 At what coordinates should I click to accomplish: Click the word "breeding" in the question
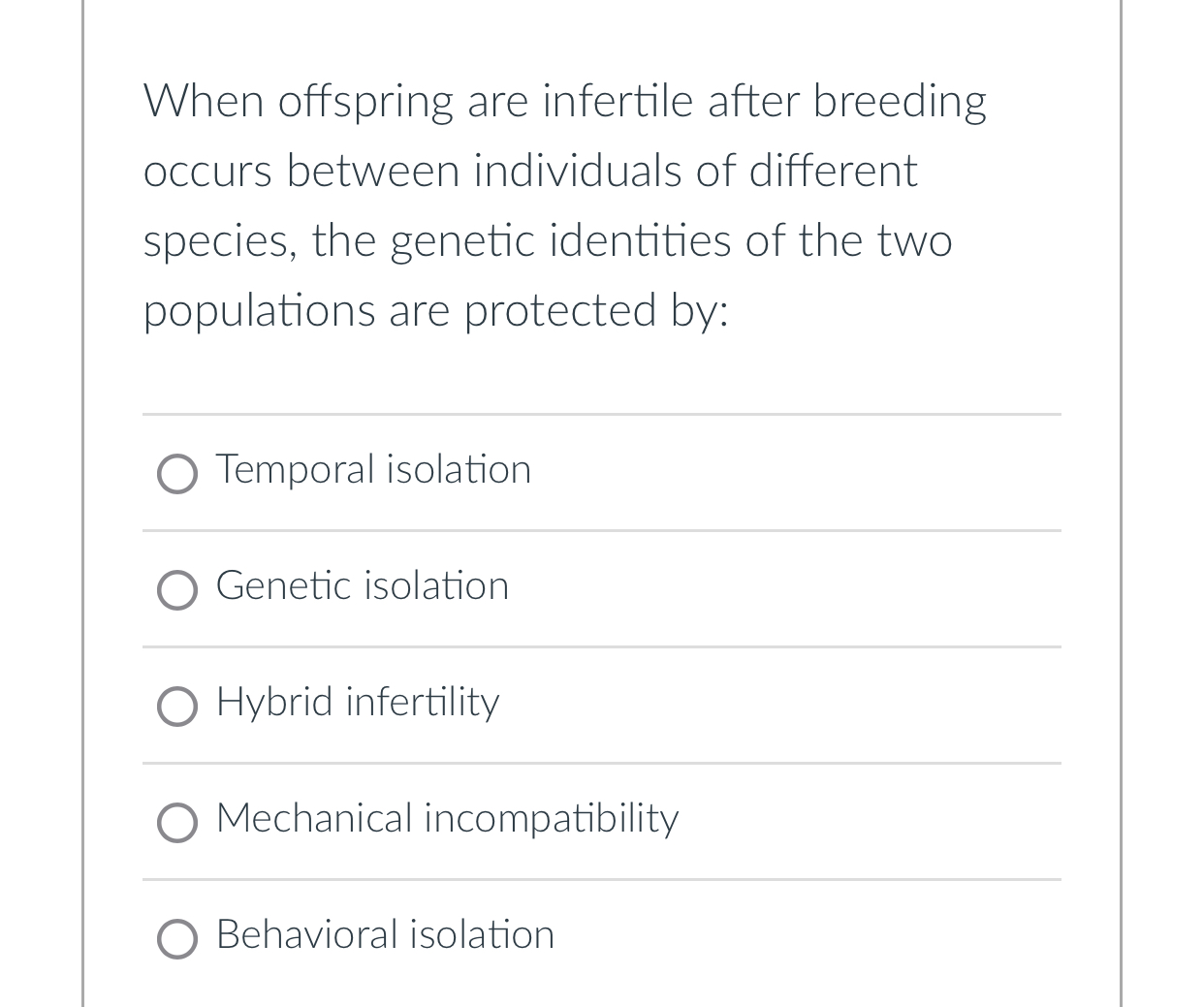pos(899,102)
